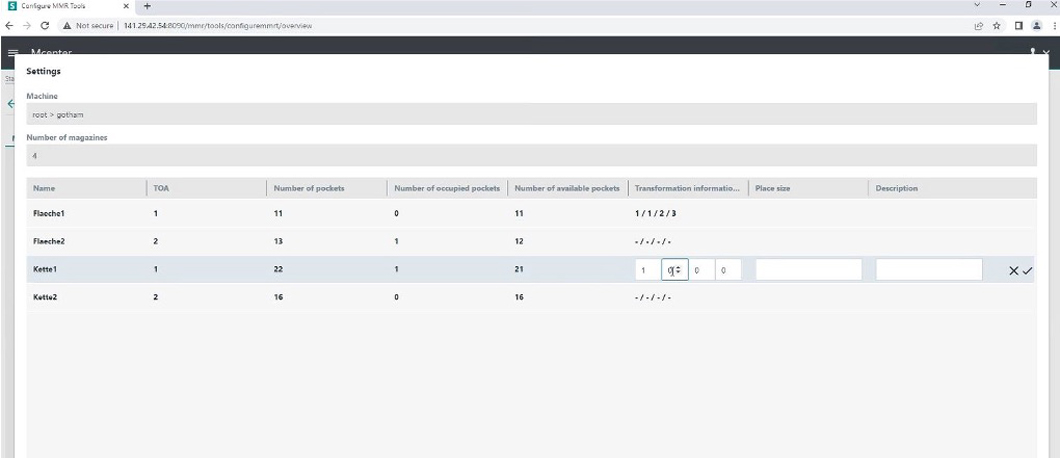1060x458 pixels.
Task: Reload the page with browser refresh icon
Action: point(45,25)
